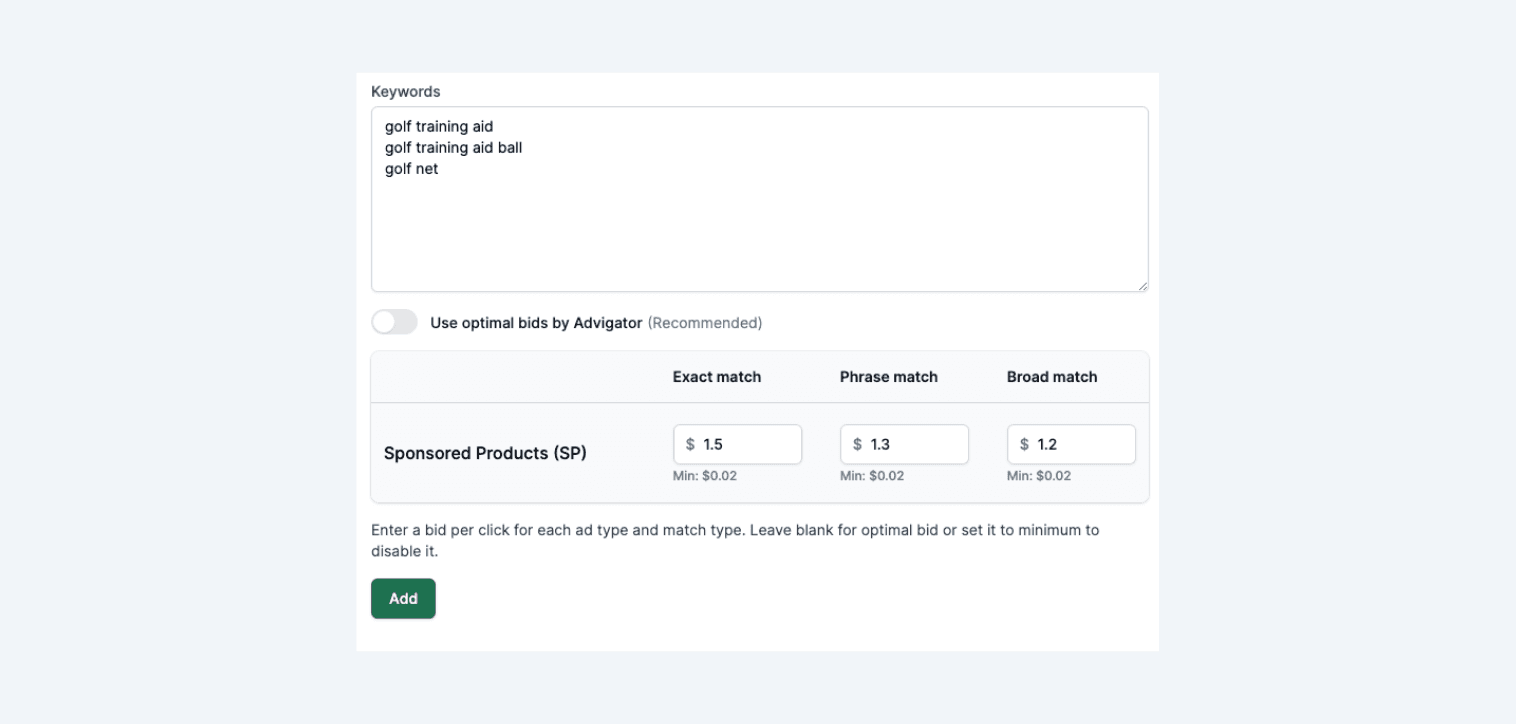The width and height of the screenshot is (1516, 724).
Task: Click 'Min: $0.02' under Broad match
Action: click(x=1039, y=476)
